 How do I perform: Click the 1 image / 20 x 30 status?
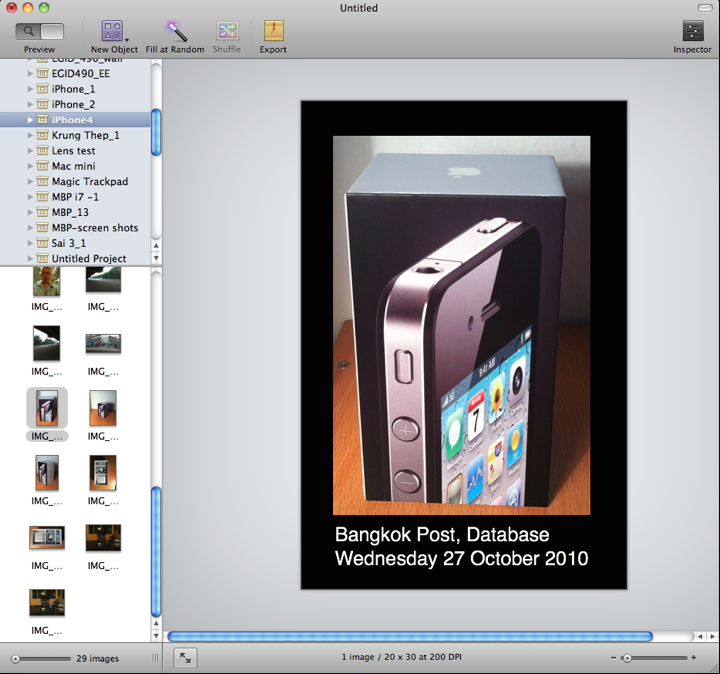(401, 657)
